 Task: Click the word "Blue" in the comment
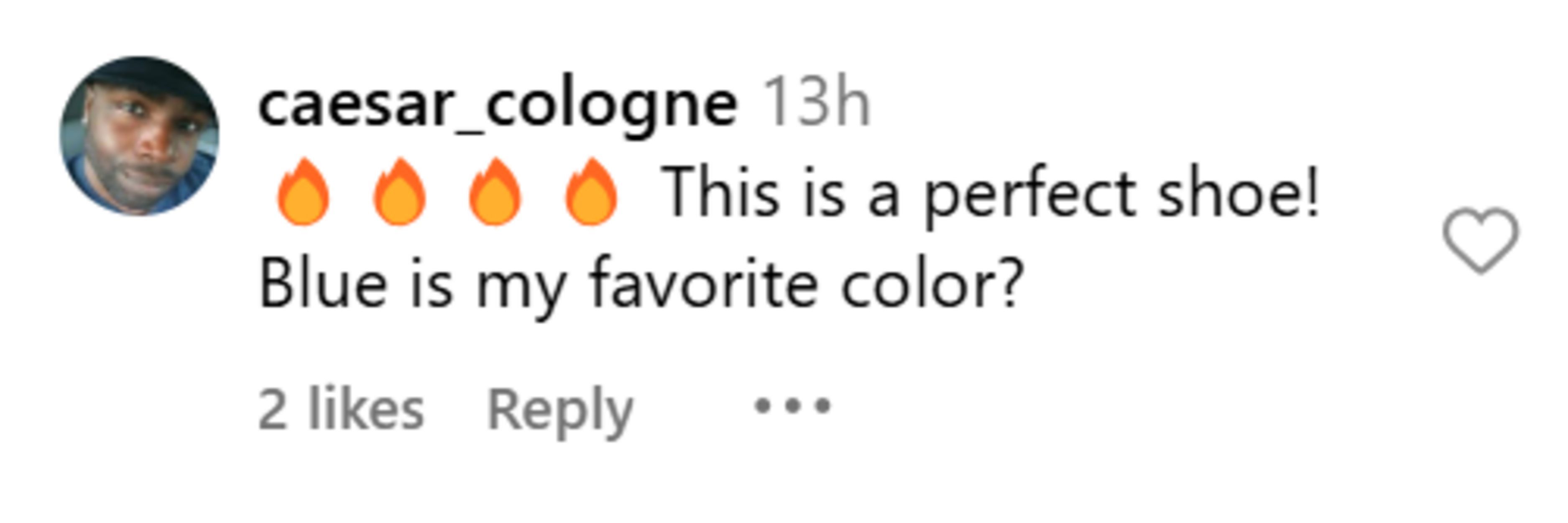323,284
